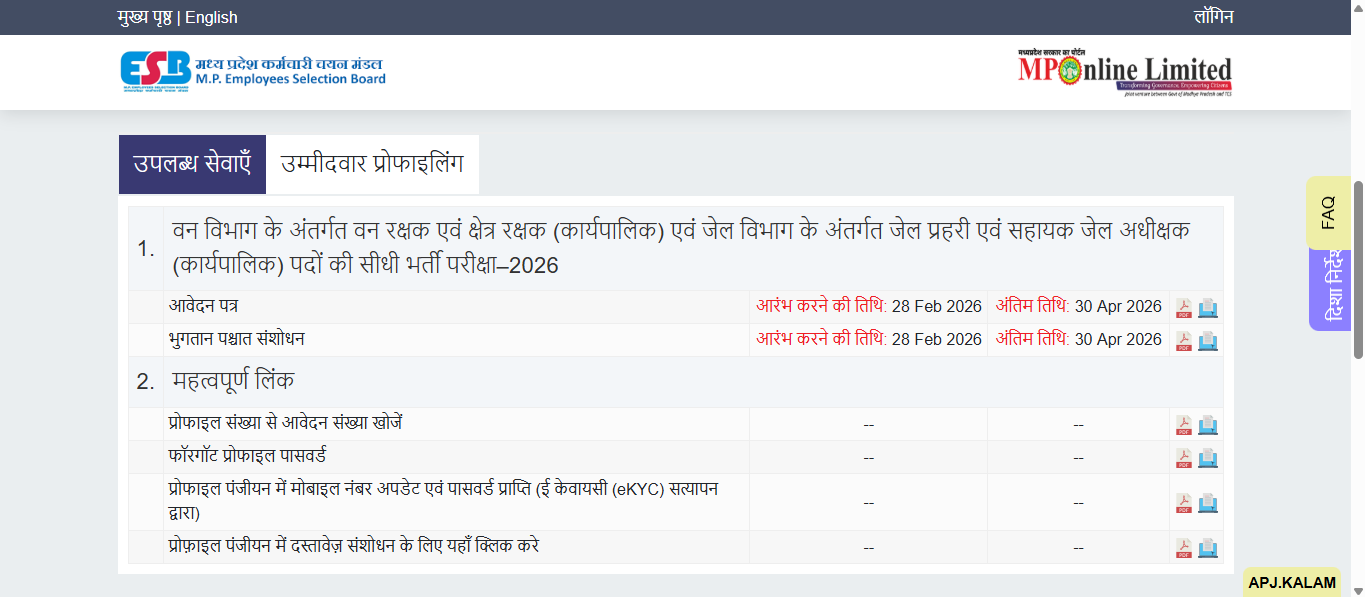Open the FAQ side panel
The height and width of the screenshot is (597, 1365).
1328,212
